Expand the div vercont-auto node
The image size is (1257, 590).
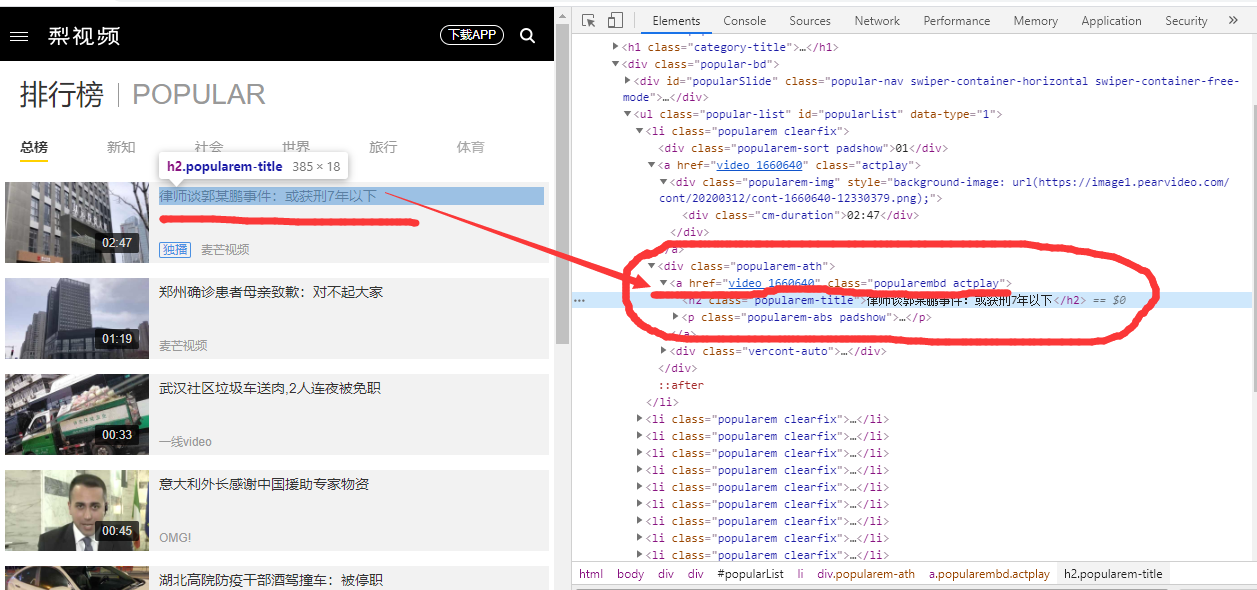664,351
